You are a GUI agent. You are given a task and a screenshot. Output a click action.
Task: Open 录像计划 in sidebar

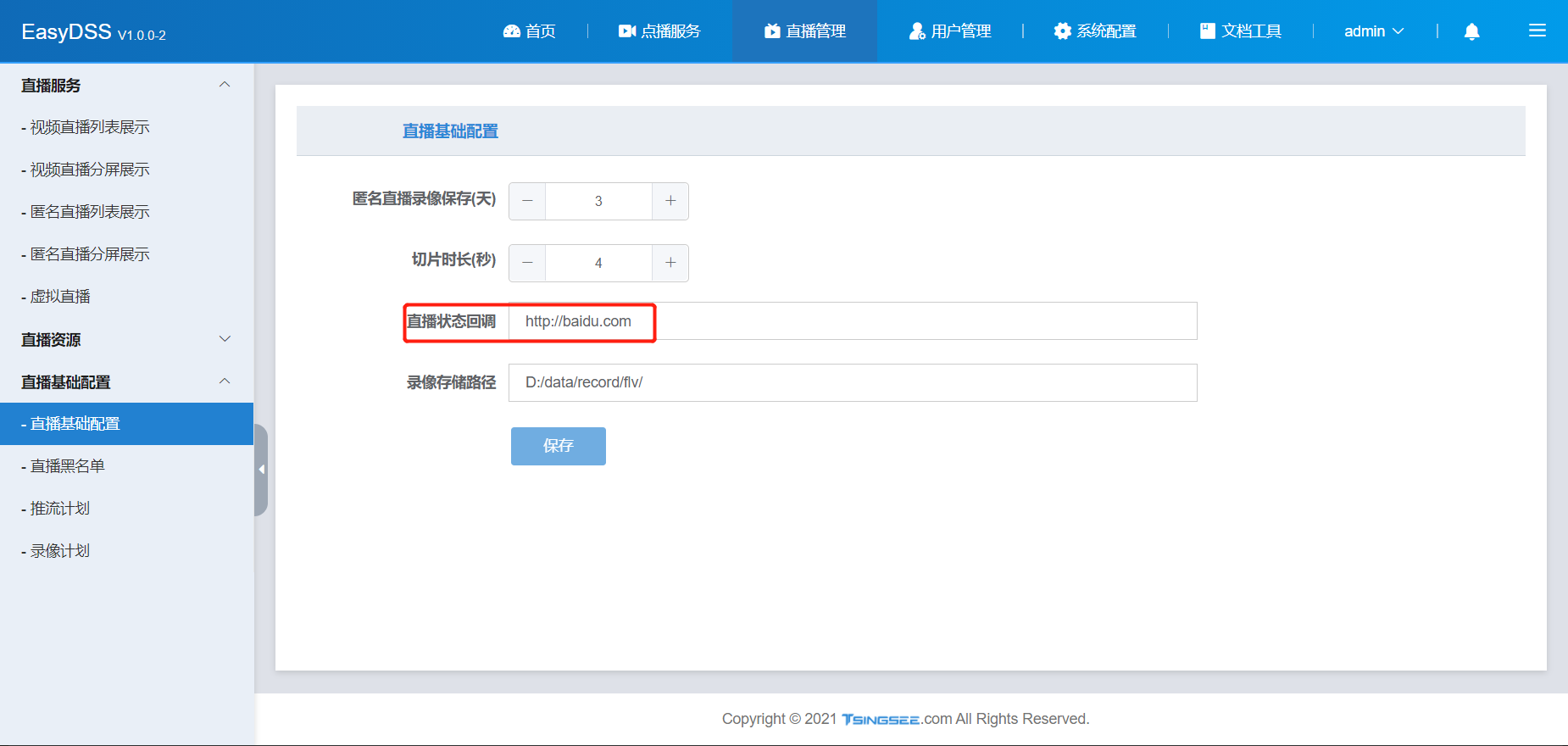point(127,551)
